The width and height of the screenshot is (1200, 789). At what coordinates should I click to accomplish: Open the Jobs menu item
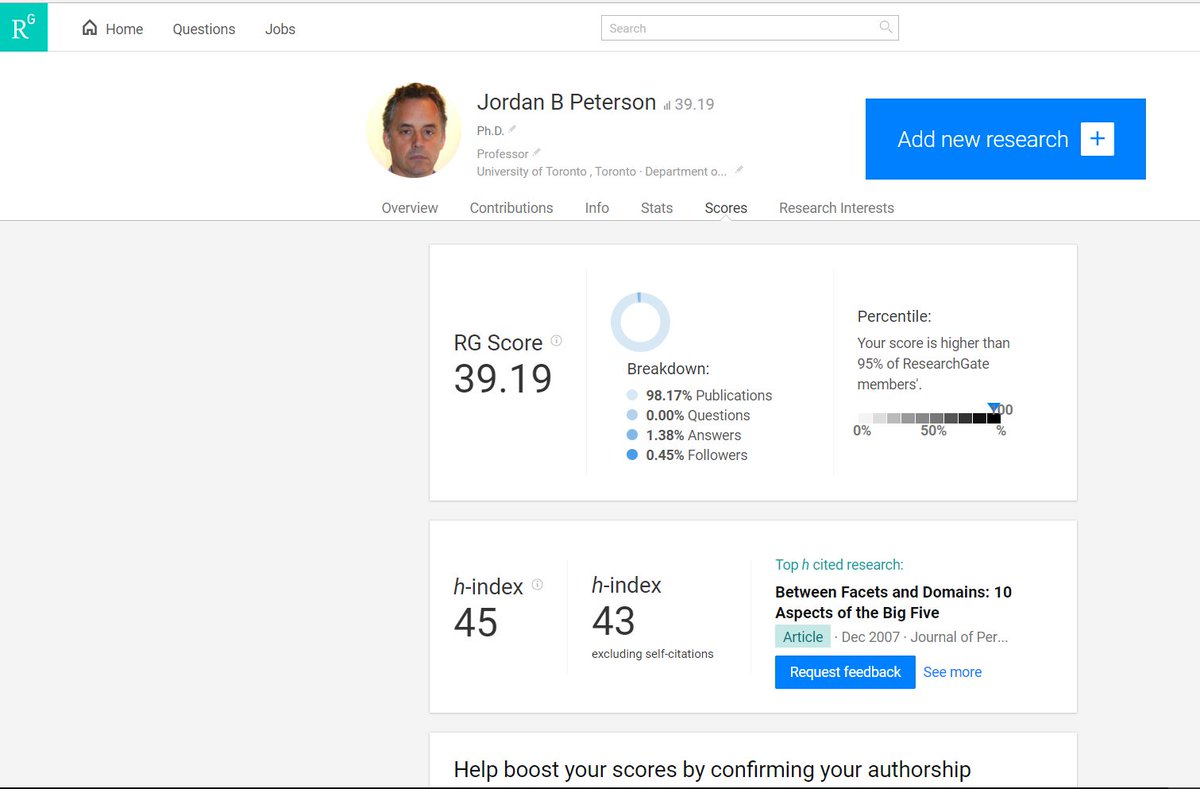tap(280, 29)
